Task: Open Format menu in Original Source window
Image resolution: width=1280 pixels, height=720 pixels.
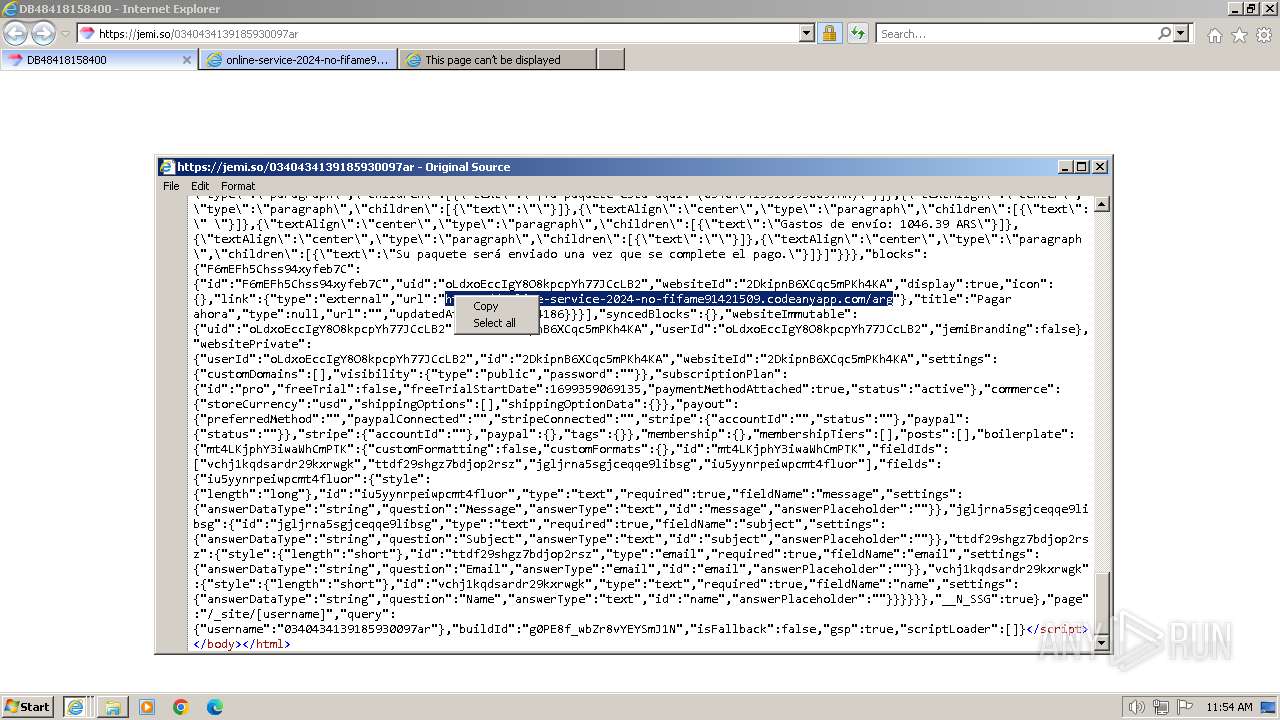Action: pos(238,186)
